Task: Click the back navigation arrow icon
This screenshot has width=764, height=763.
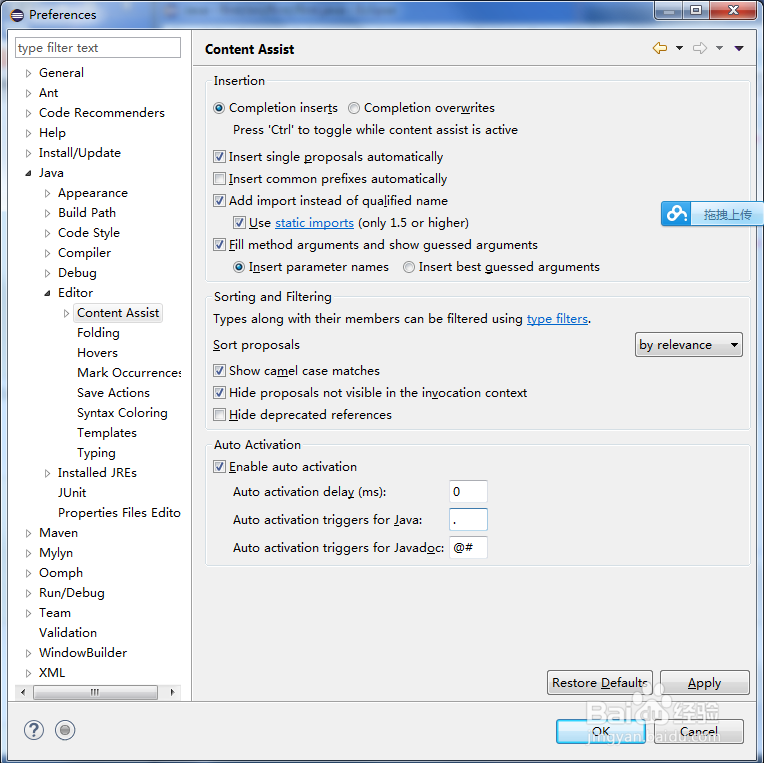Action: pyautogui.click(x=660, y=48)
